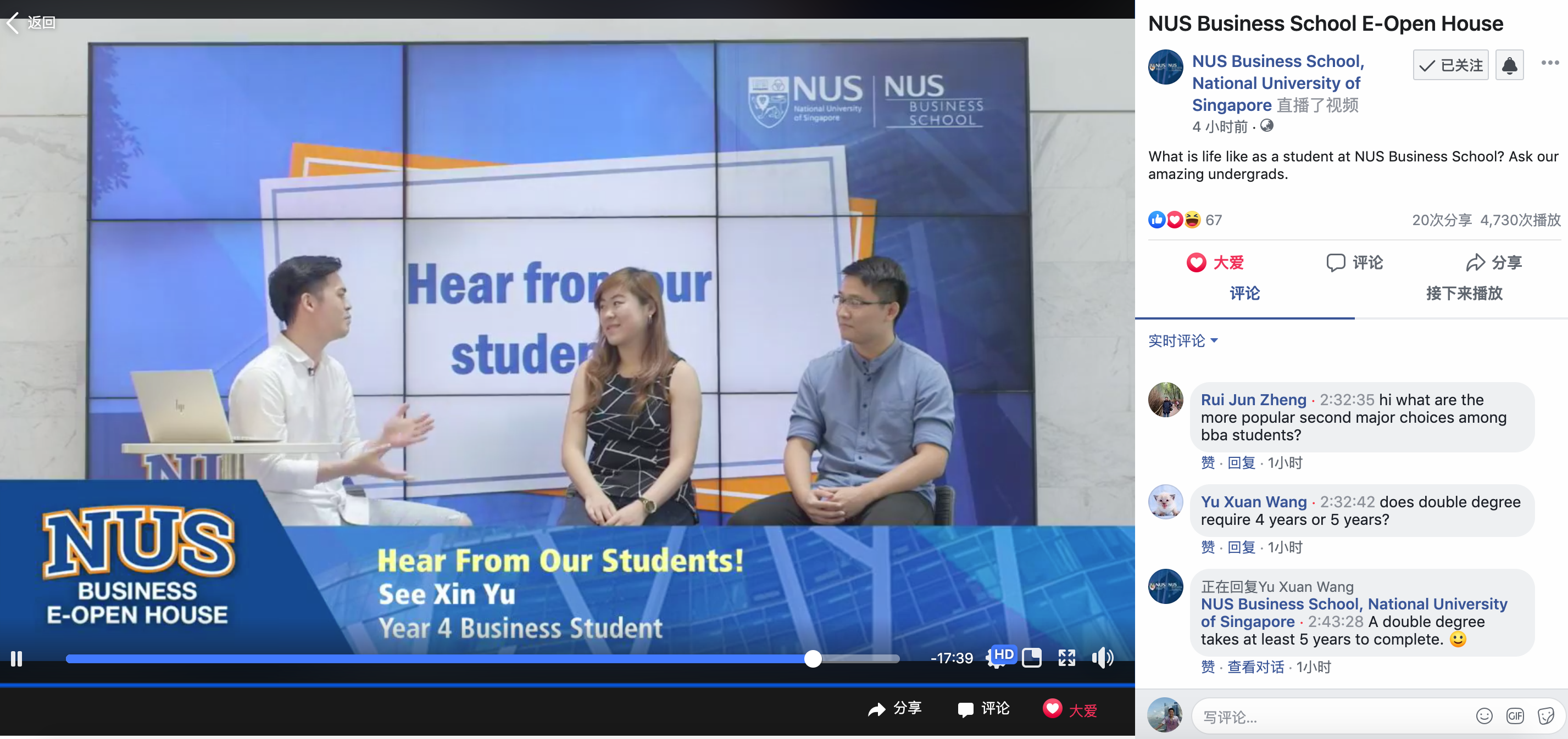Toggle the 已关注 follow state

1450,64
